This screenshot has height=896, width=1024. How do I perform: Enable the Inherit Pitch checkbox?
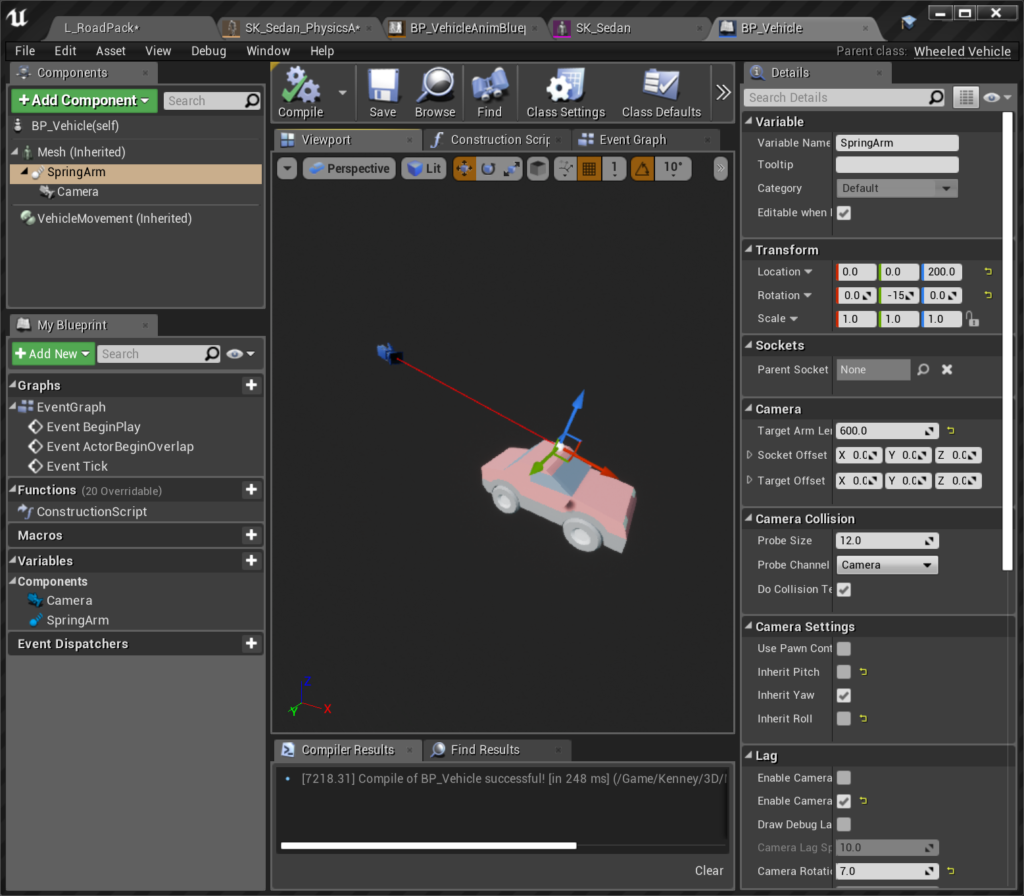844,672
